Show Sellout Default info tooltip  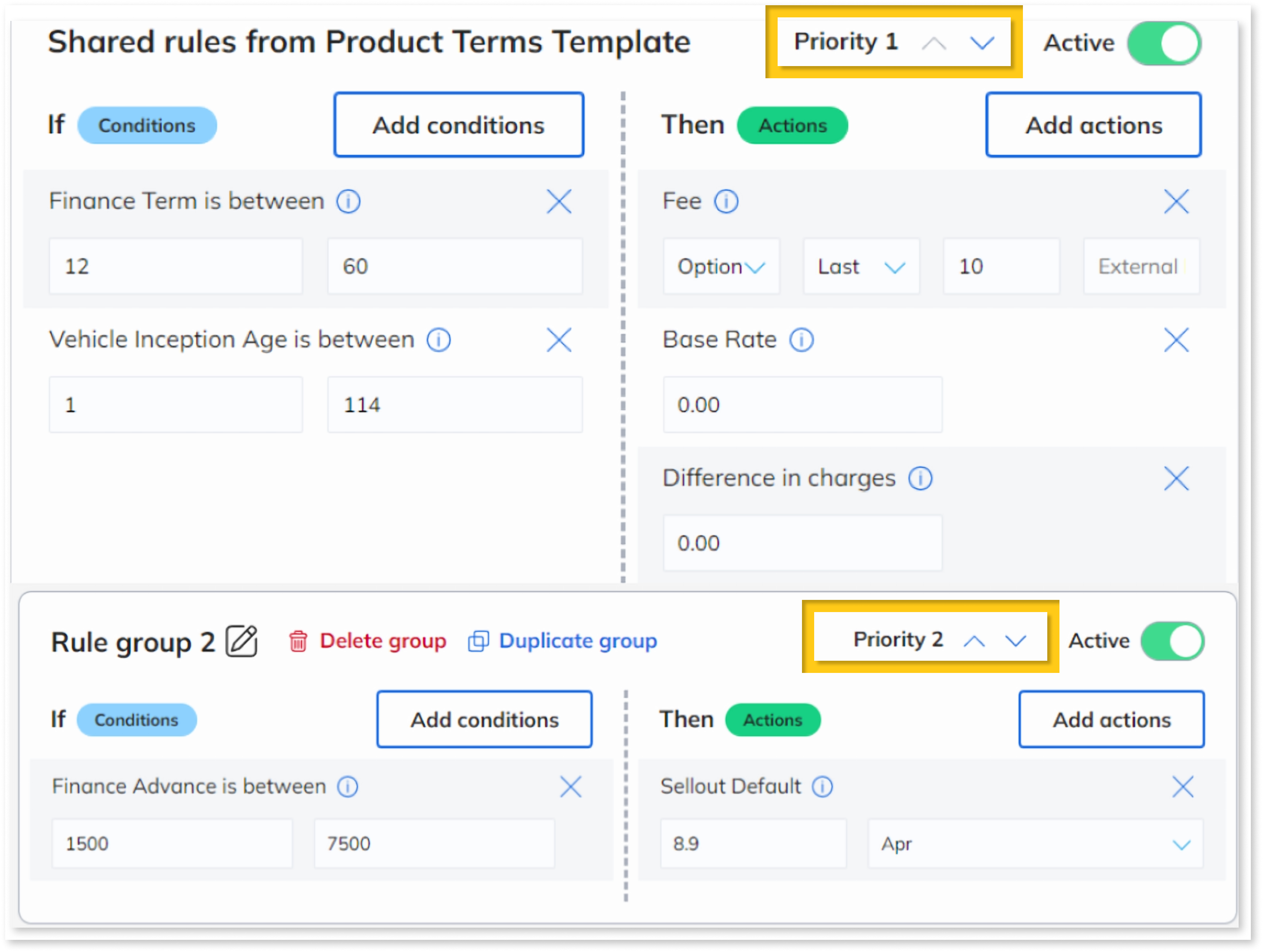click(822, 787)
